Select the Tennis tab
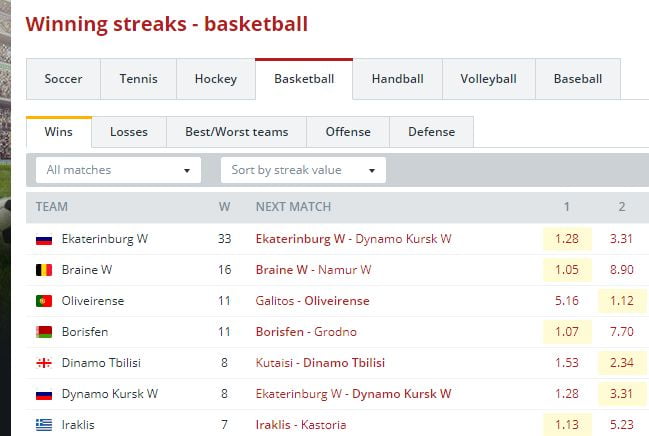 pos(138,79)
